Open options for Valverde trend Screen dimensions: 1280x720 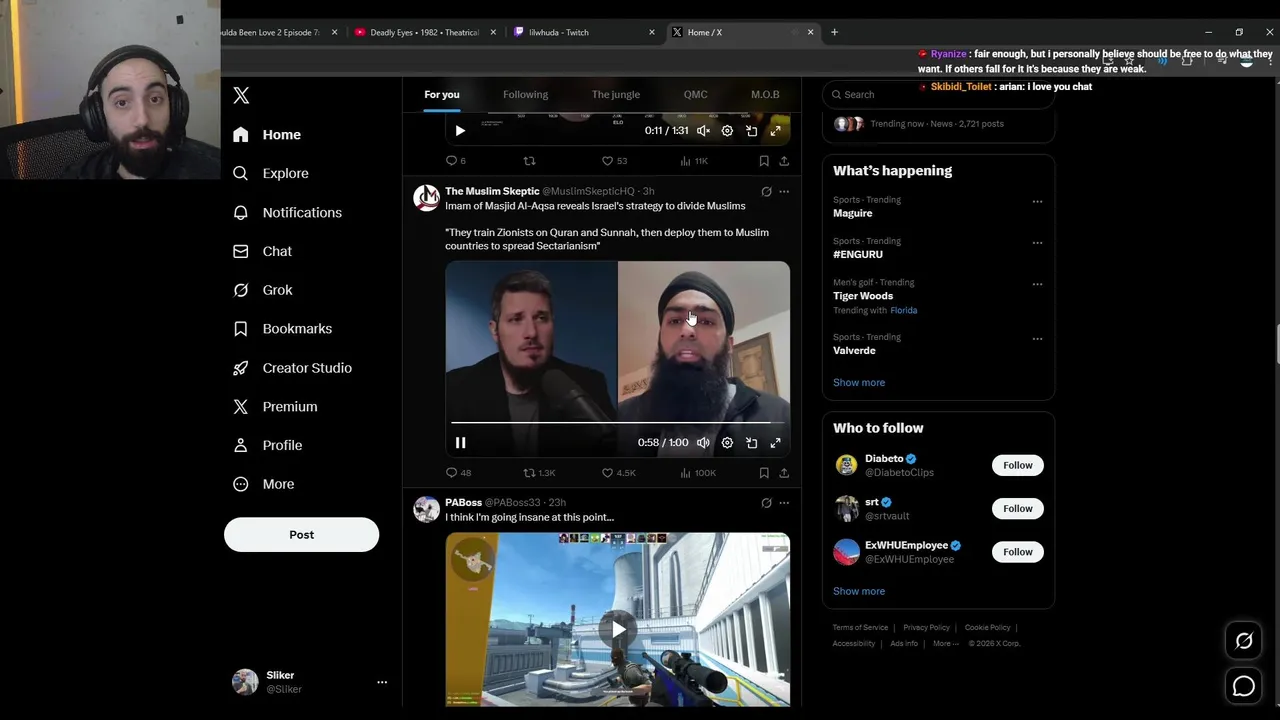1037,339
